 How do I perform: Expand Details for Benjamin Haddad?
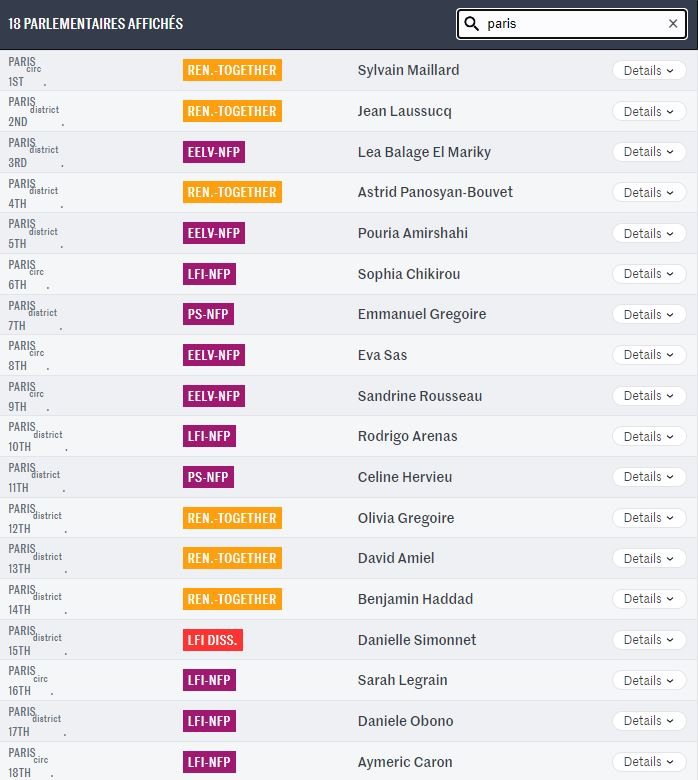tap(649, 598)
